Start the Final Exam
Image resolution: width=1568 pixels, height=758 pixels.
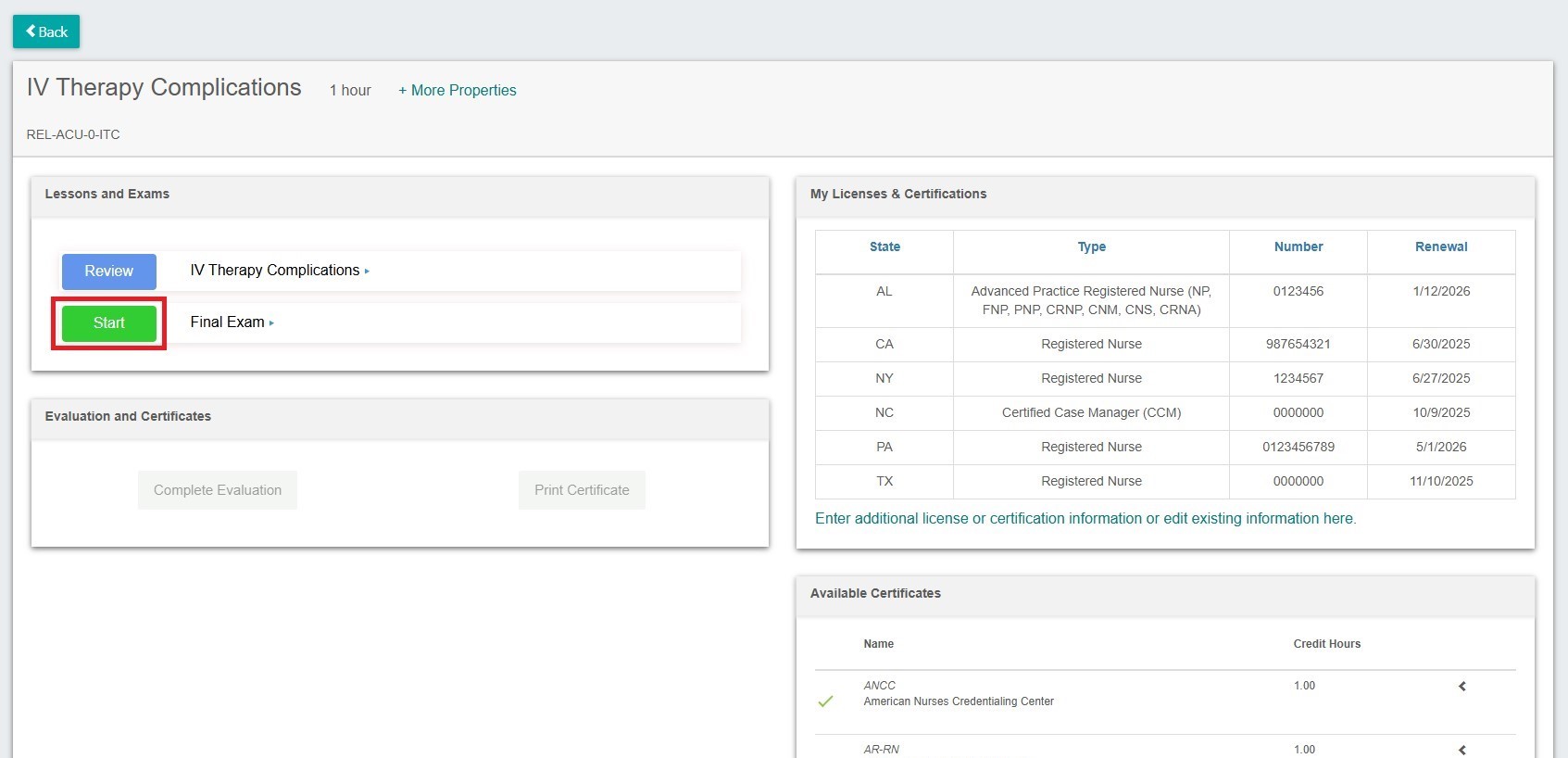(109, 323)
